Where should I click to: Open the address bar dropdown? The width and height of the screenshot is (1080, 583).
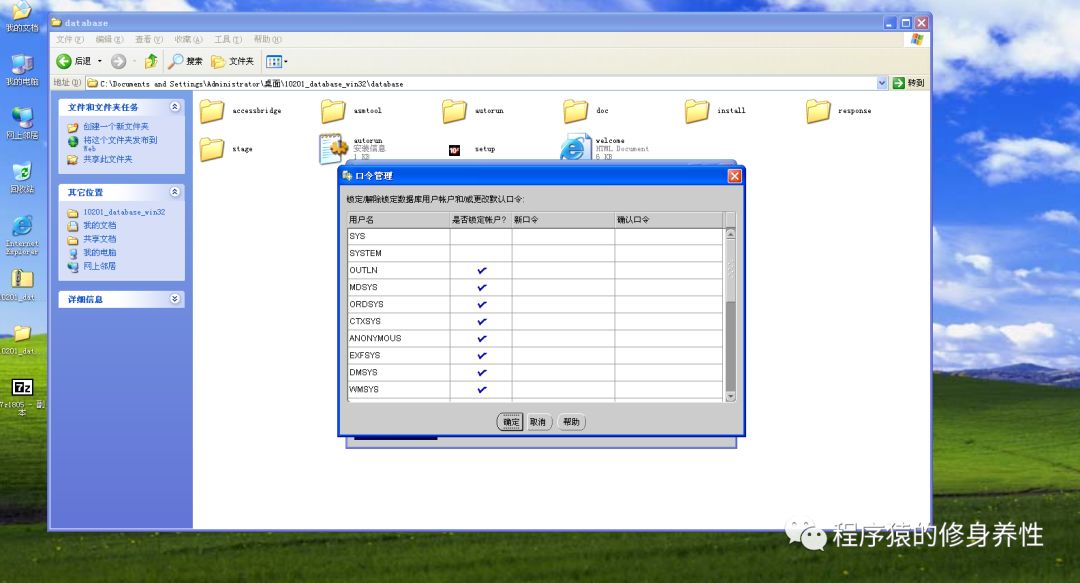tap(881, 82)
